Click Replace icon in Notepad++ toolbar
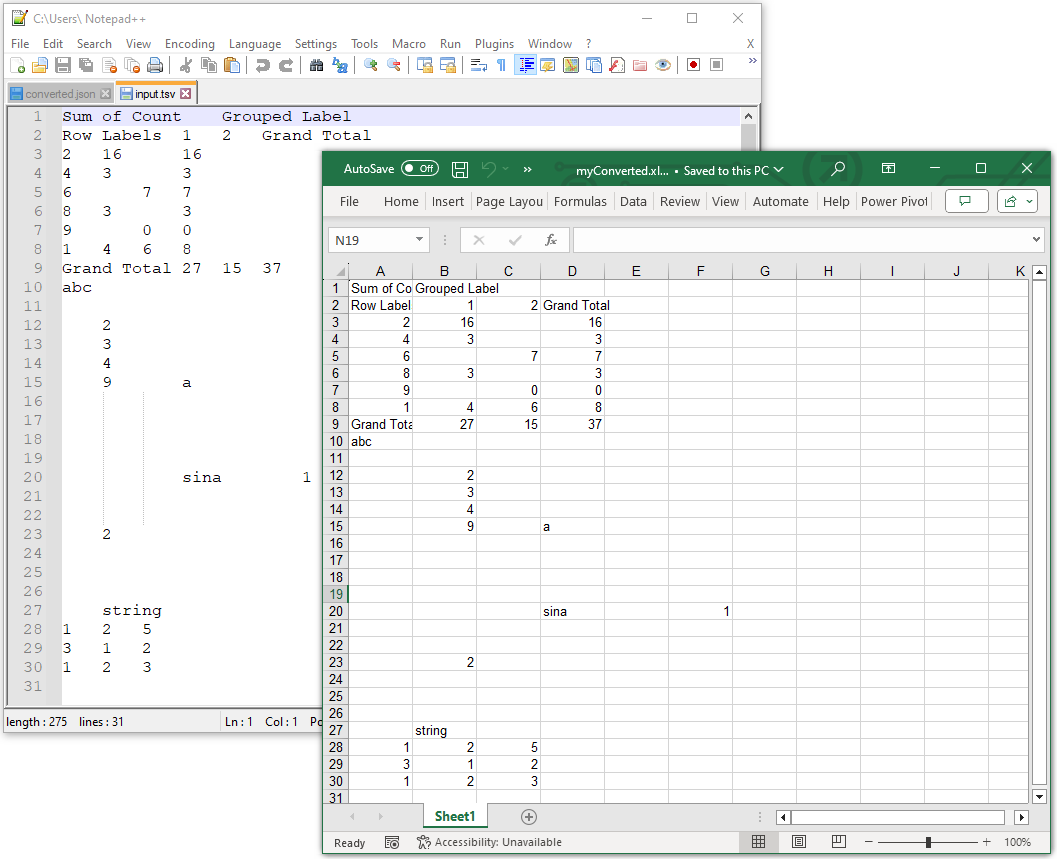This screenshot has height=859, width=1057. [x=340, y=65]
